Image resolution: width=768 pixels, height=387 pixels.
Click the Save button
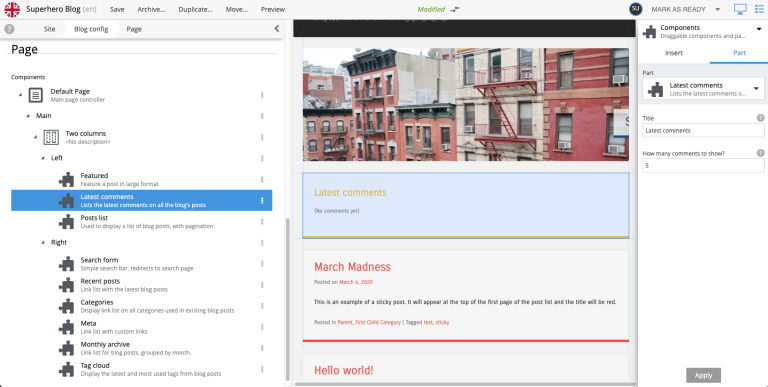117,9
